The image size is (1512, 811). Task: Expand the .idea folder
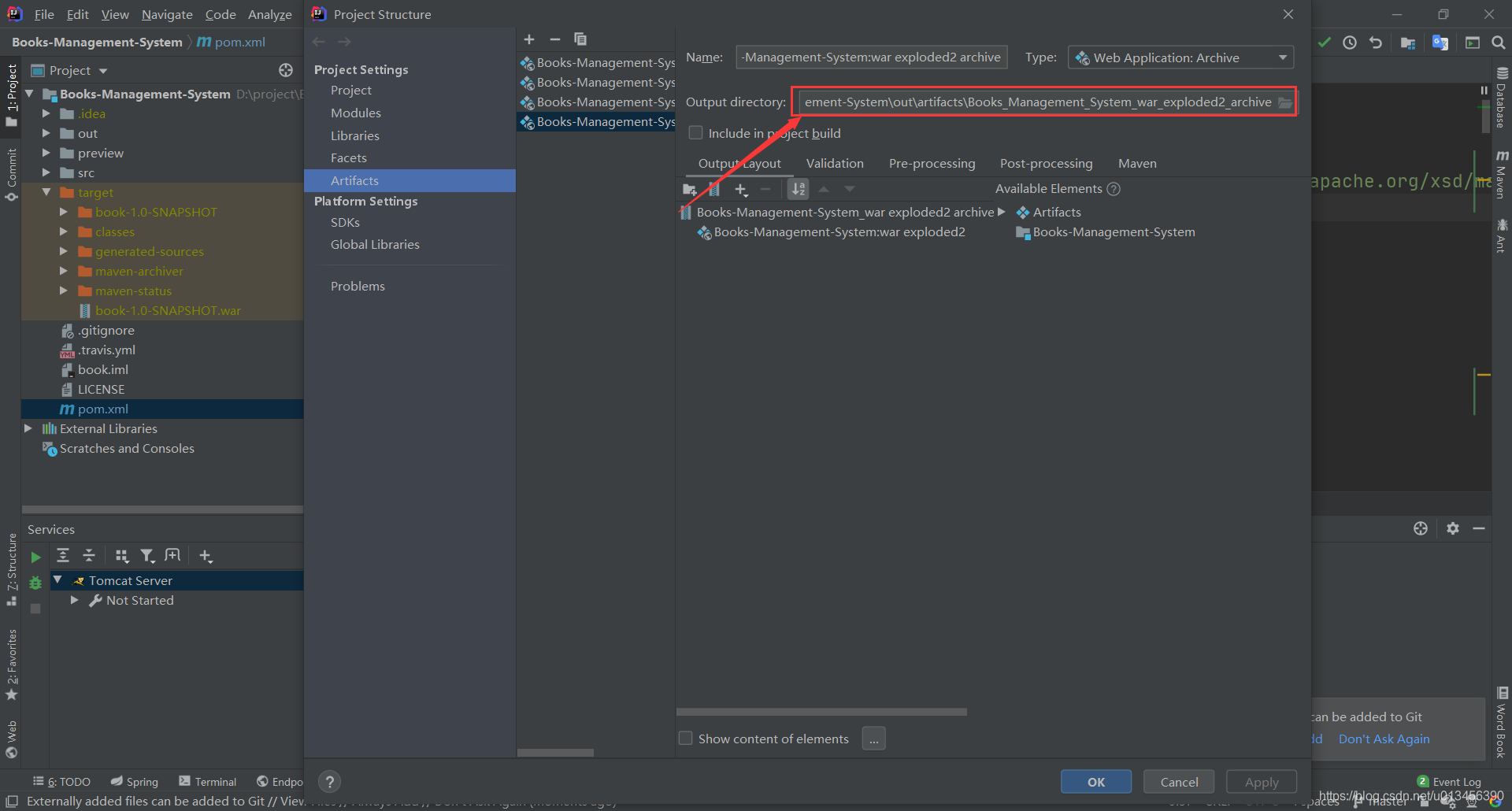tap(46, 113)
